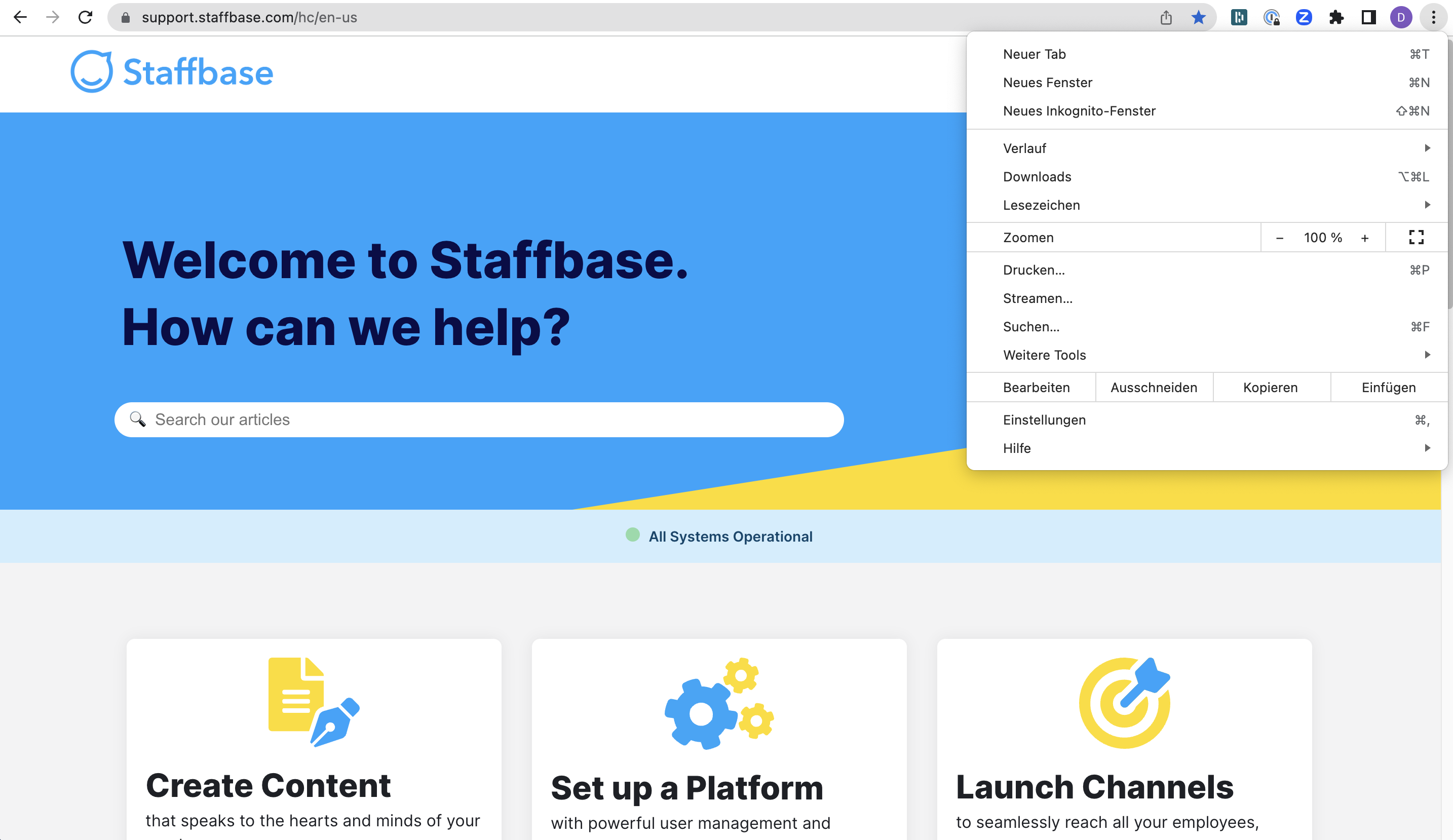Reload the page with the refresh icon
Screen dimensions: 1453x840
[x=85, y=17]
